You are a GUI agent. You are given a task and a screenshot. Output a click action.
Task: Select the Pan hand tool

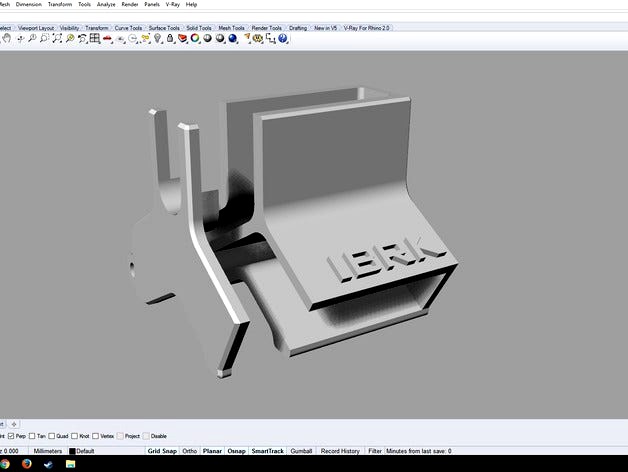coord(7,38)
